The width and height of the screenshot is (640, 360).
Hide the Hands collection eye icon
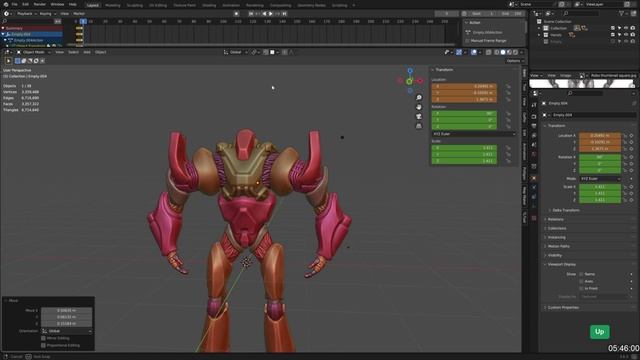coord(626,35)
